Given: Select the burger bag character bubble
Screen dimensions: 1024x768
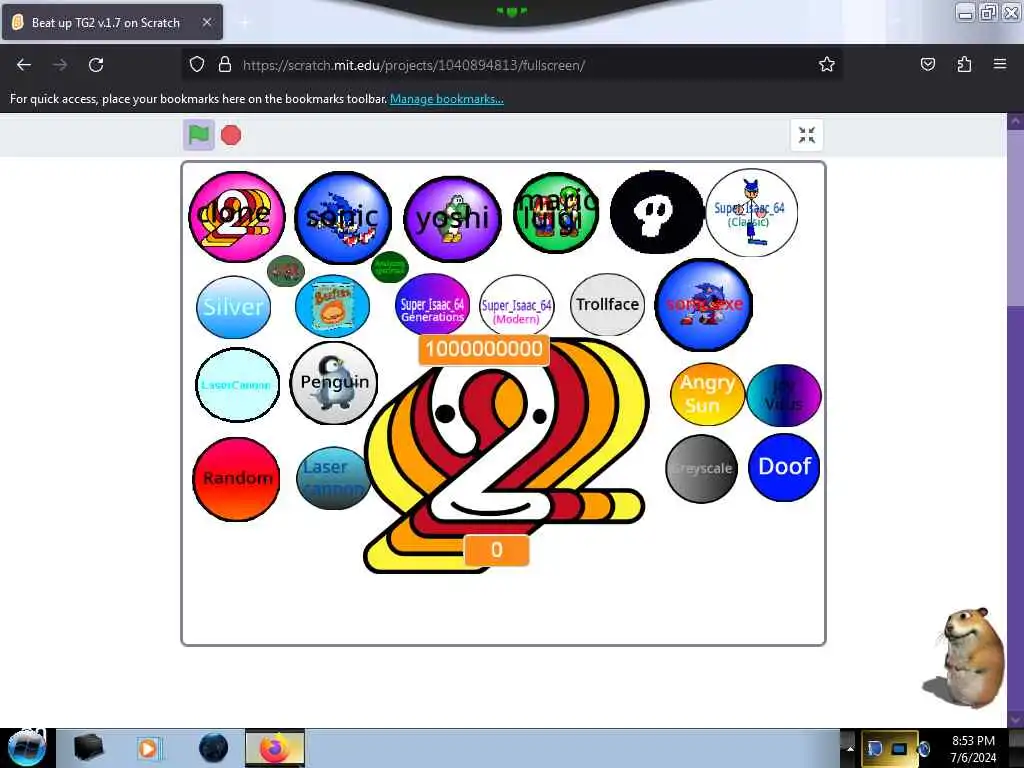Looking at the screenshot, I should 332,306.
